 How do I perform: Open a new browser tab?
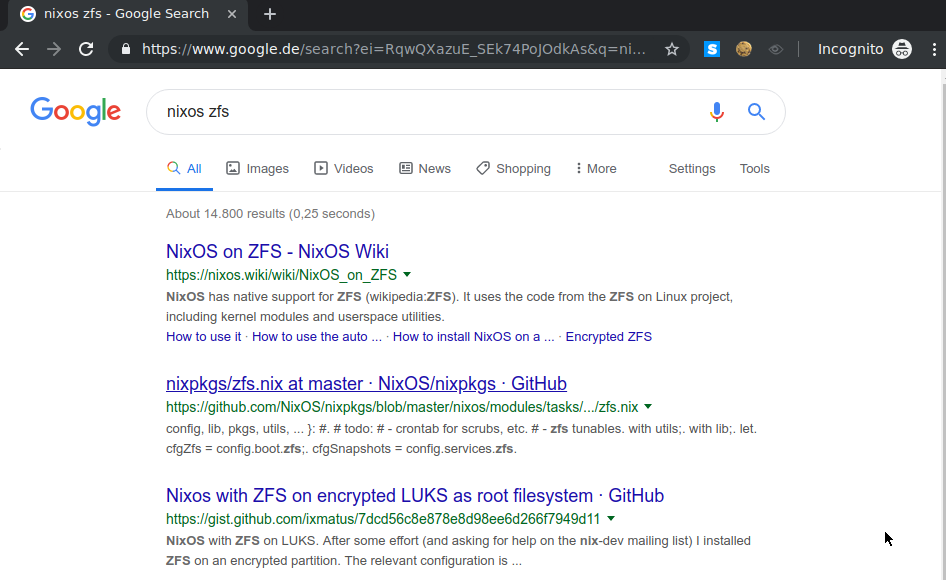click(270, 14)
